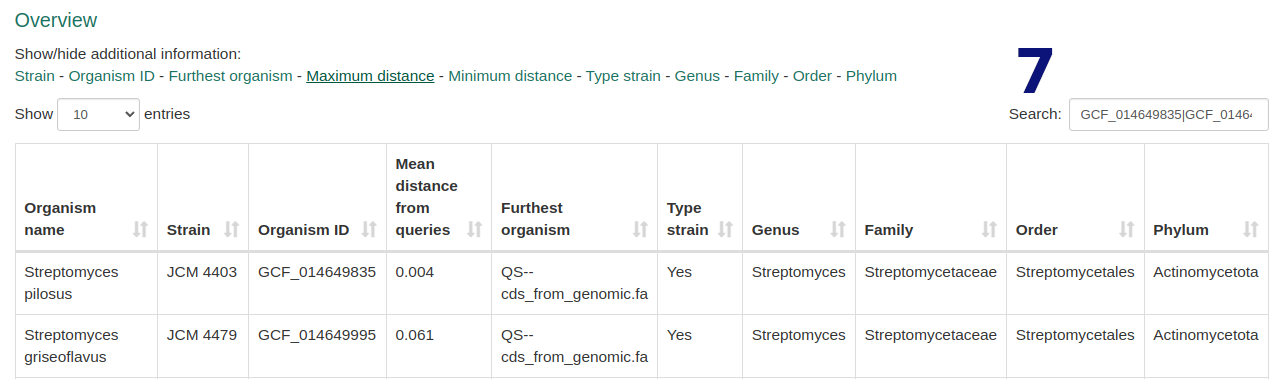Viewport: 1281px width, 379px height.
Task: Sort table by Organism ID arrows
Action: pos(369,229)
